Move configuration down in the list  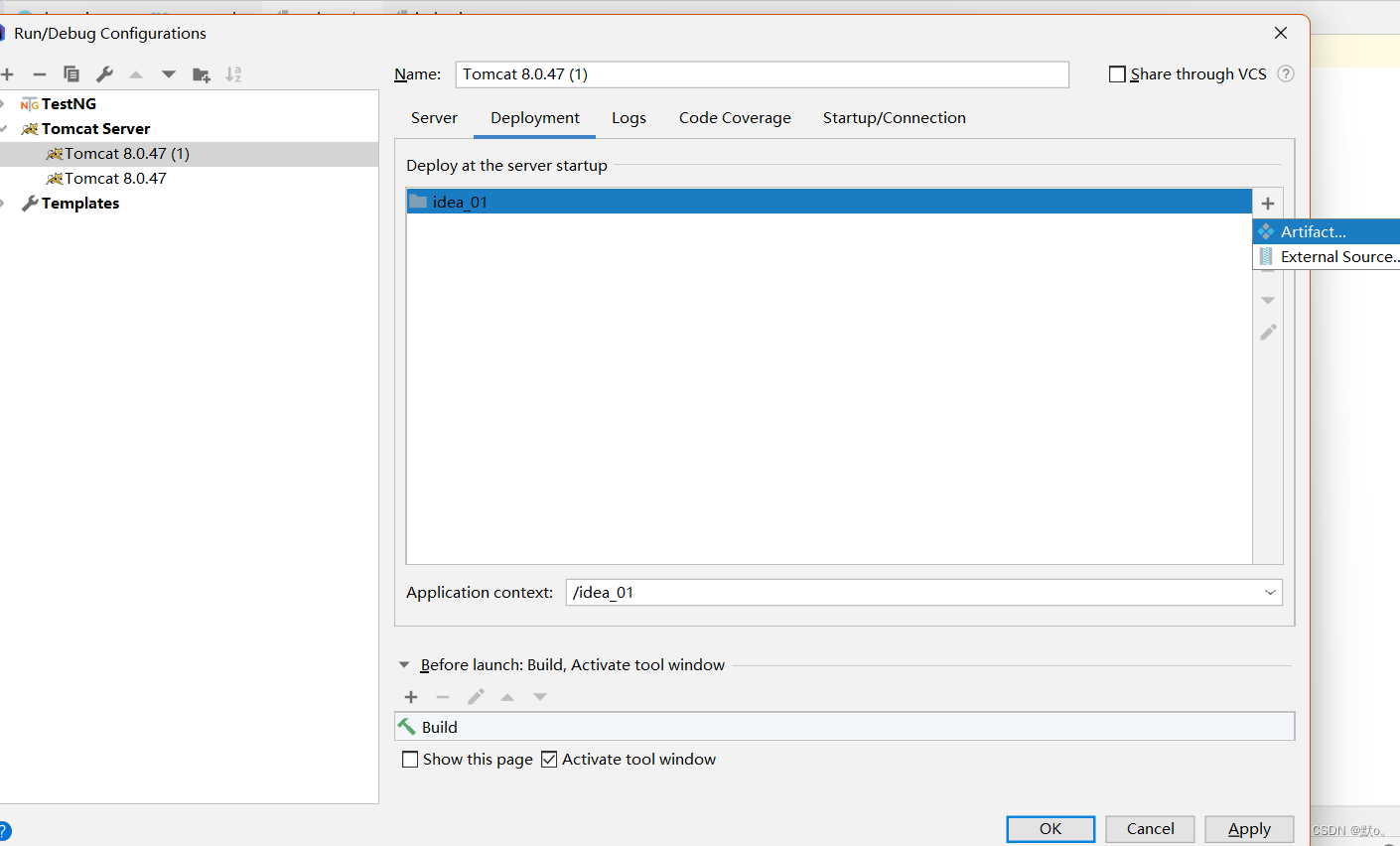pos(169,74)
